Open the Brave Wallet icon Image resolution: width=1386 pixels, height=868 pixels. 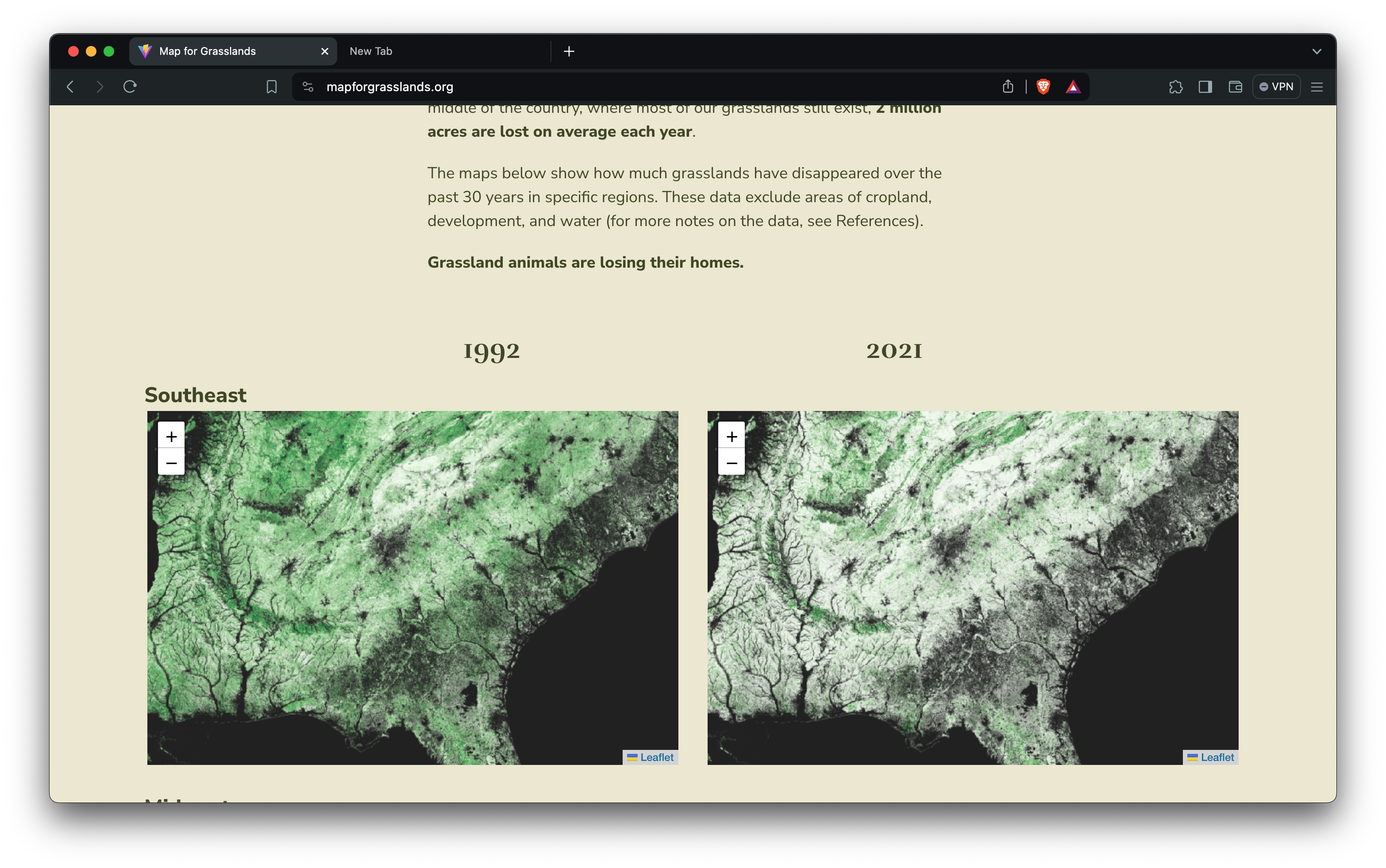(1234, 87)
